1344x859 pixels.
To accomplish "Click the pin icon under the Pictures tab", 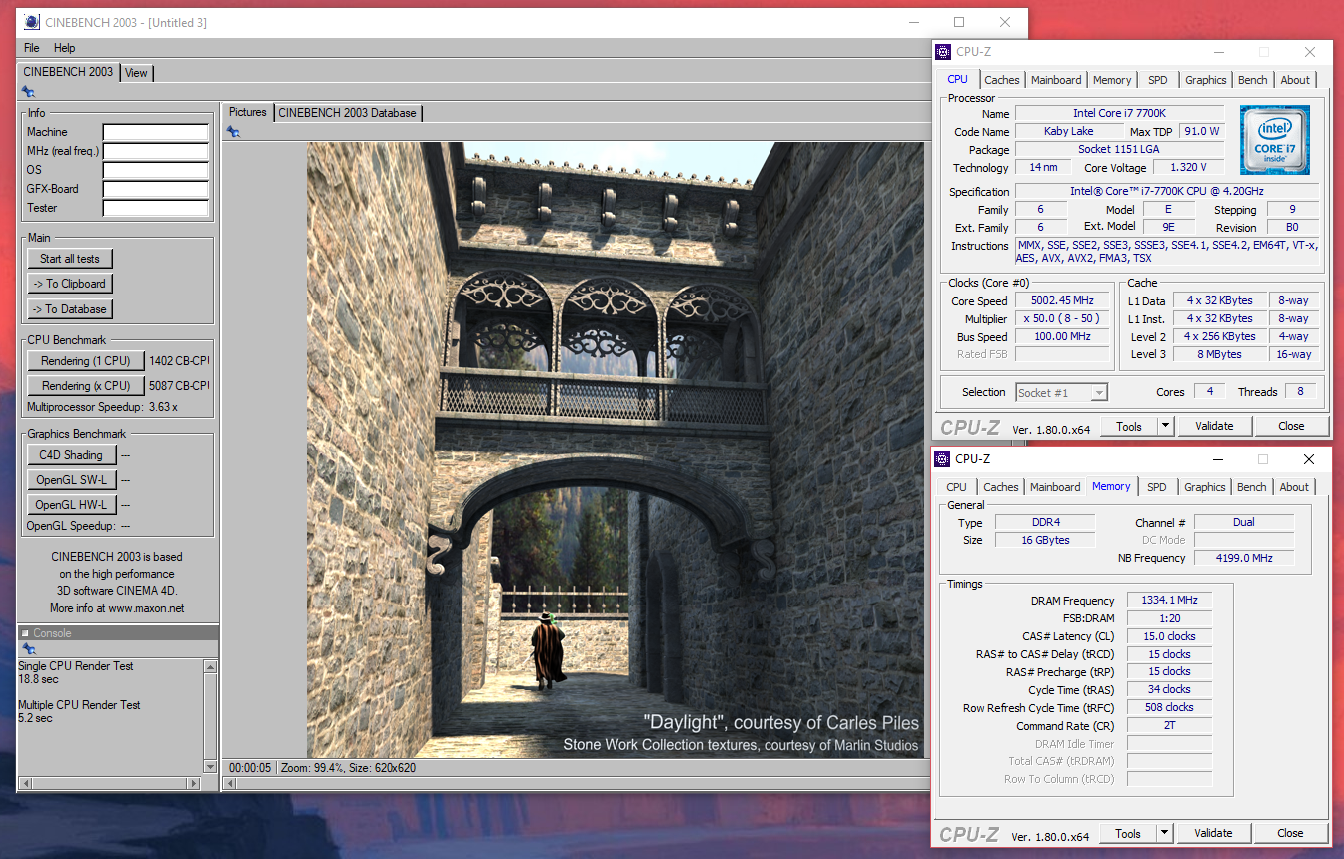I will click(x=233, y=131).
